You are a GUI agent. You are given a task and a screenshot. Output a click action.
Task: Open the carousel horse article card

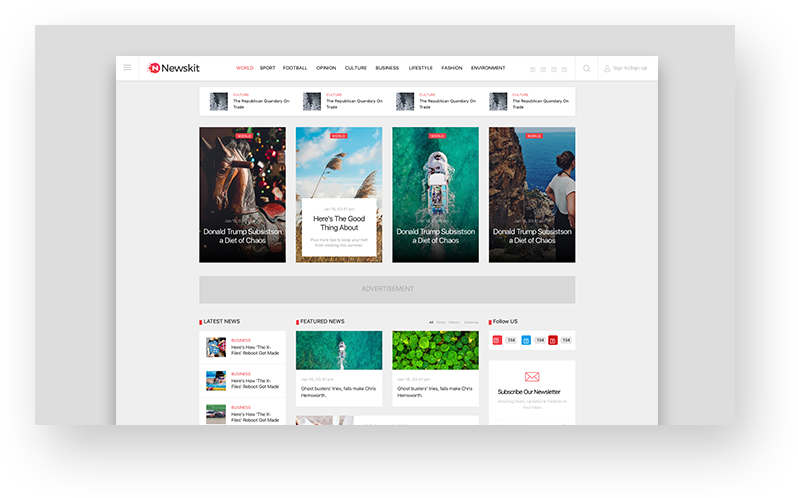tap(242, 195)
